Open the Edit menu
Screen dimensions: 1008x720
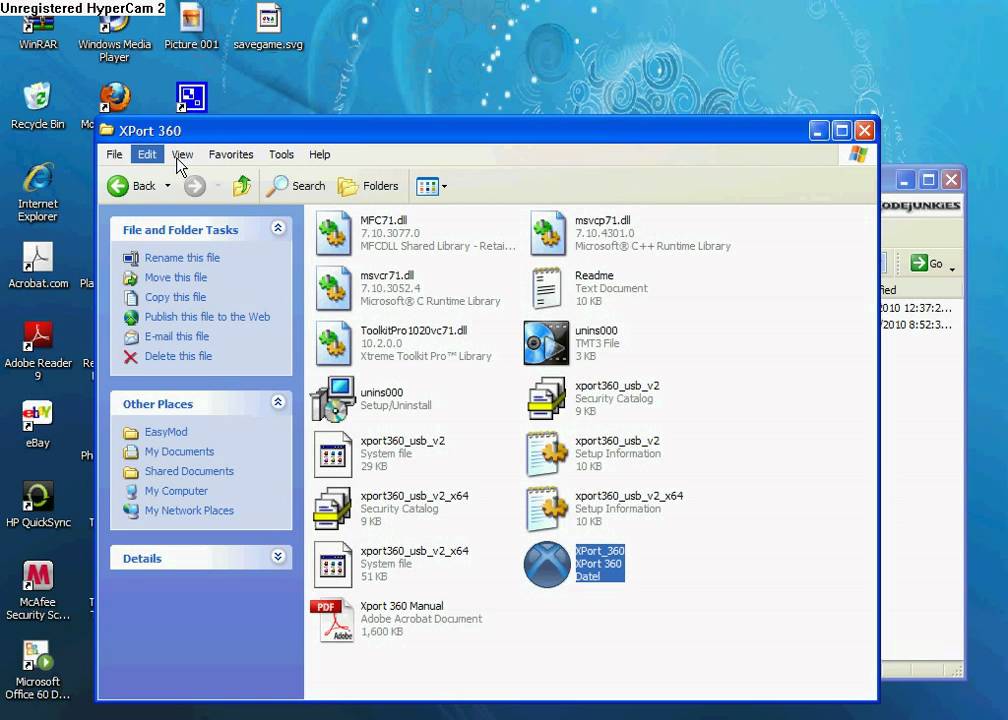147,154
